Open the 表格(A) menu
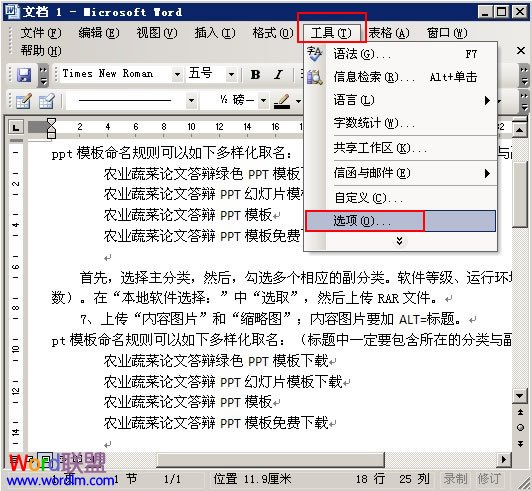The height and width of the screenshot is (491, 532). coord(389,33)
